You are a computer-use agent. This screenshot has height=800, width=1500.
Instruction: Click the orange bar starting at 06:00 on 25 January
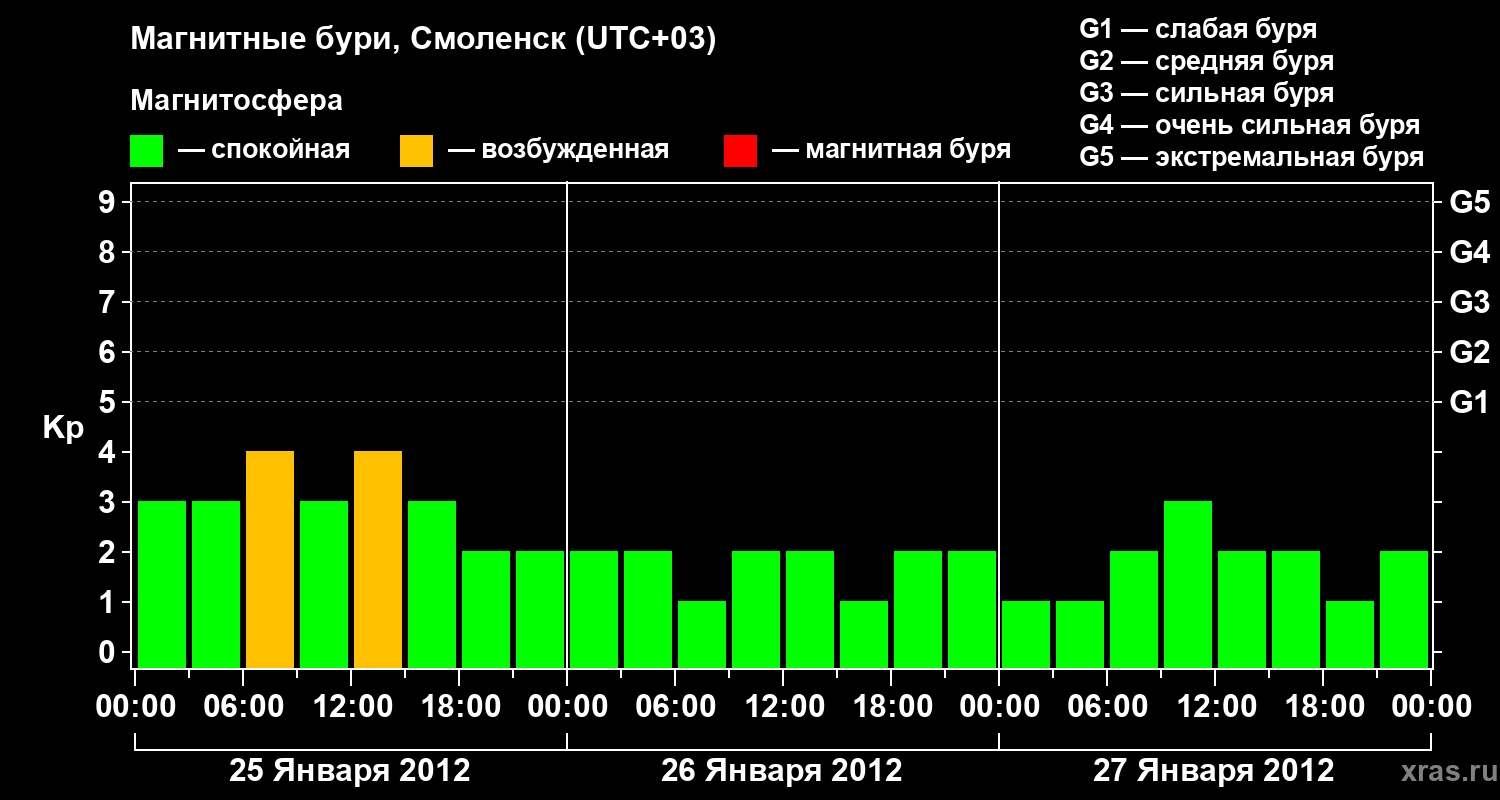270,559
